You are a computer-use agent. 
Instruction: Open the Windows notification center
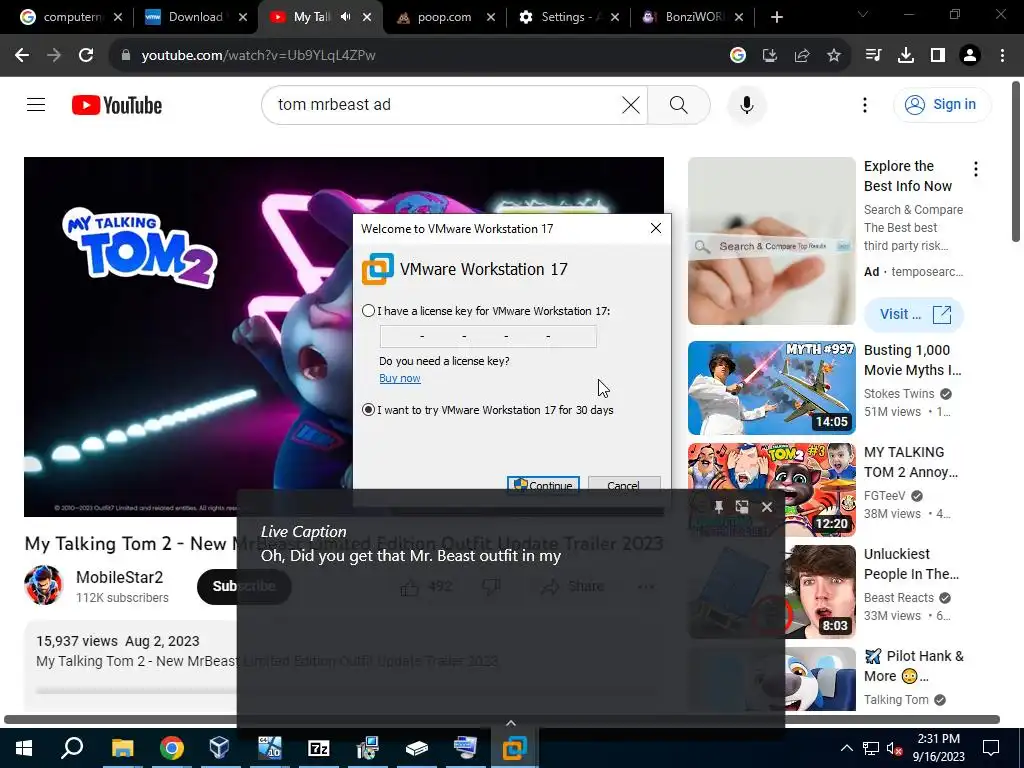(x=991, y=748)
